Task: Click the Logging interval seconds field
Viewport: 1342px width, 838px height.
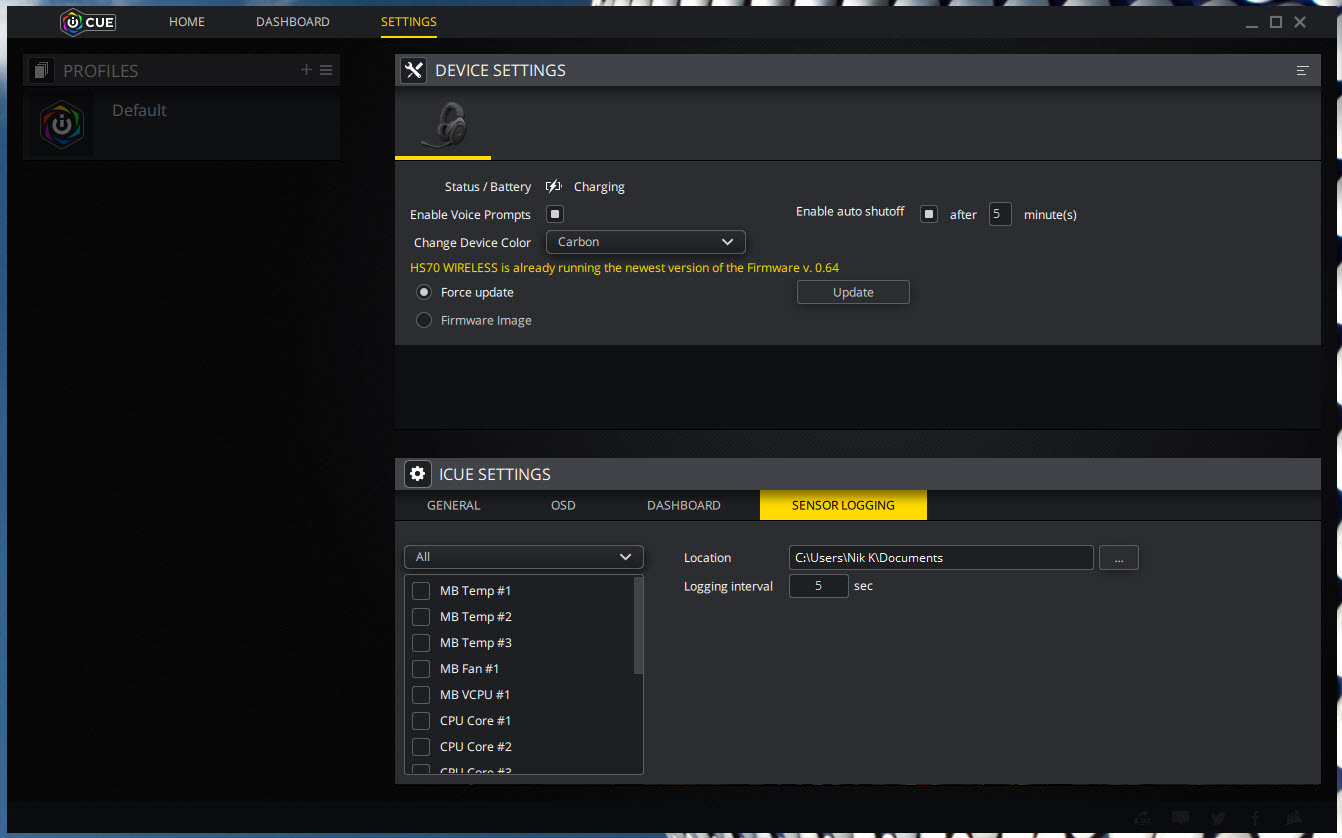Action: (819, 586)
